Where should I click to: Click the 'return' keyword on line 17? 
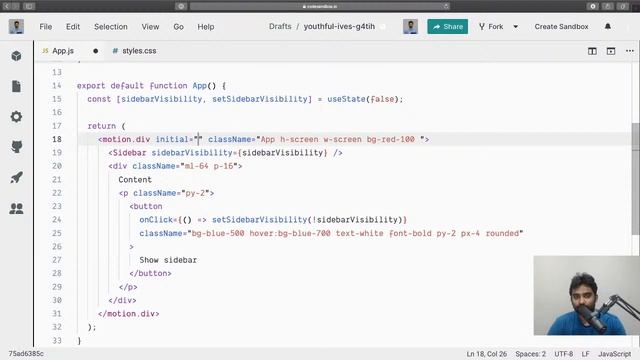102,126
